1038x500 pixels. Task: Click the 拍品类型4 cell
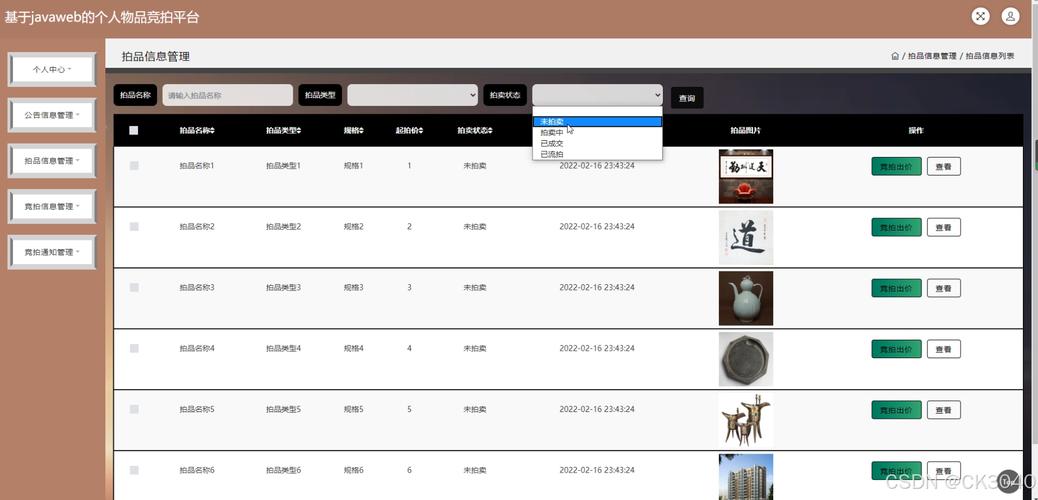[x=283, y=348]
